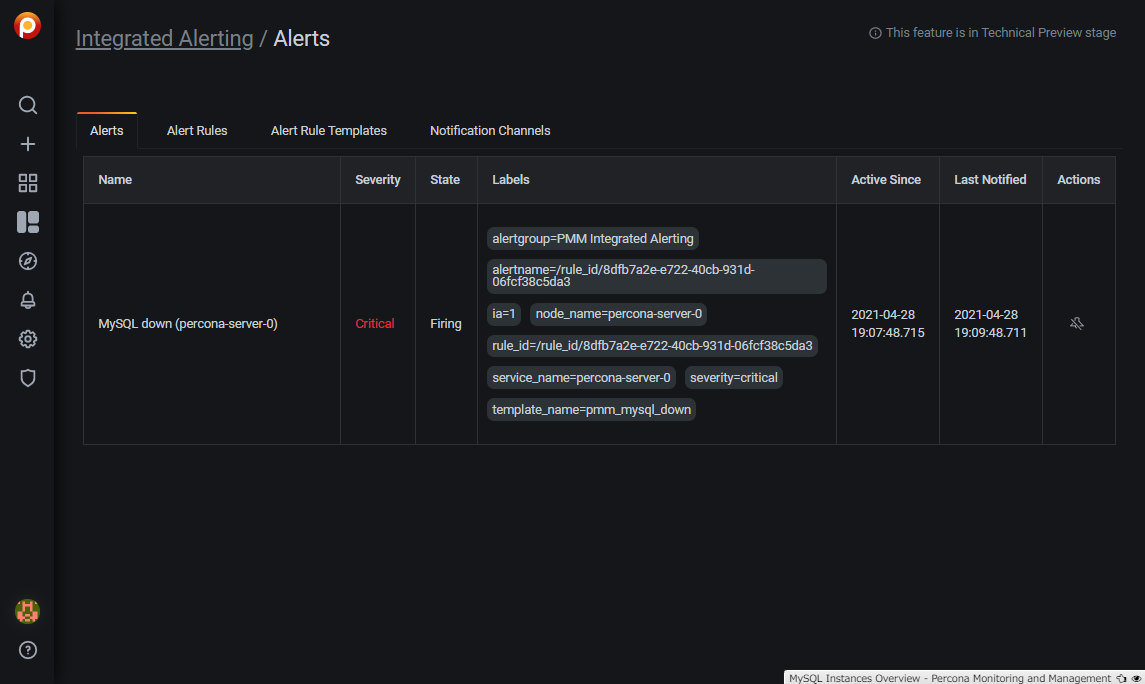Click the Last Notified column header
1145x684 pixels.
click(x=990, y=180)
